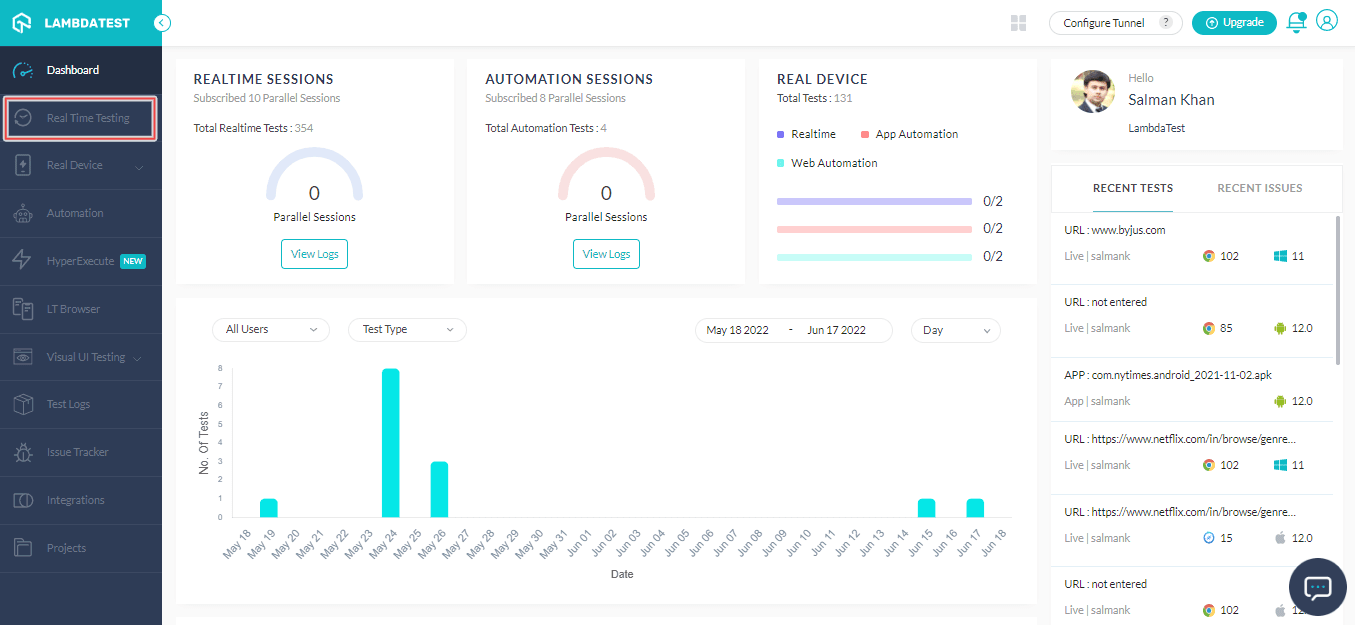1355x625 pixels.
Task: Toggle the Realtime legend series
Action: pyautogui.click(x=812, y=134)
